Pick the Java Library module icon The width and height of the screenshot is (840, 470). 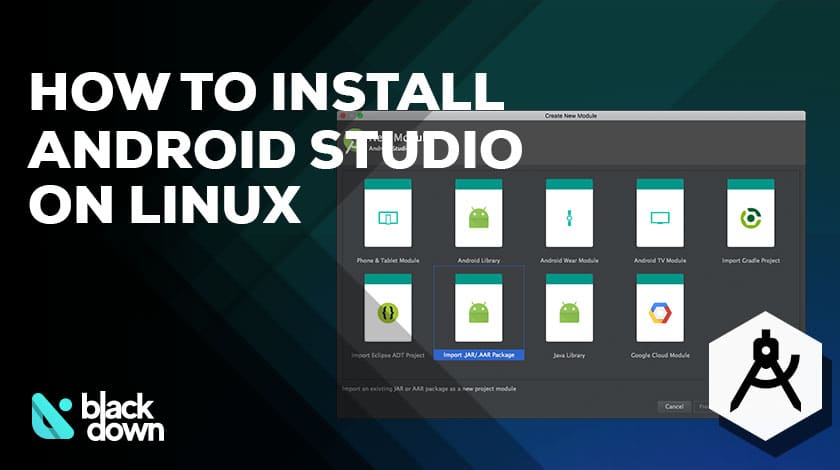pyautogui.click(x=569, y=309)
